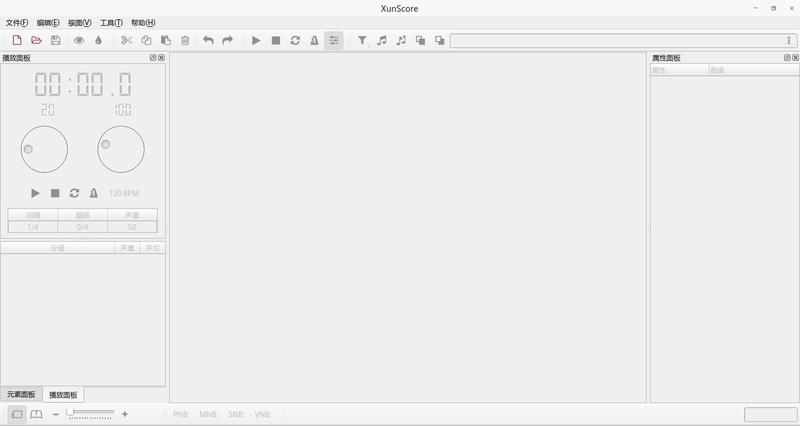Open the filter funnel dropdown in toolbar
Screen dimensions: 800x426
[x=362, y=41]
